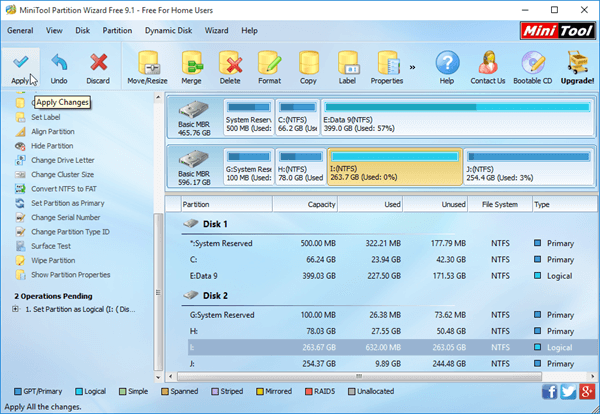Select the J:(NTFS) block in disk map
The width and height of the screenshot is (600, 414).
tap(529, 167)
